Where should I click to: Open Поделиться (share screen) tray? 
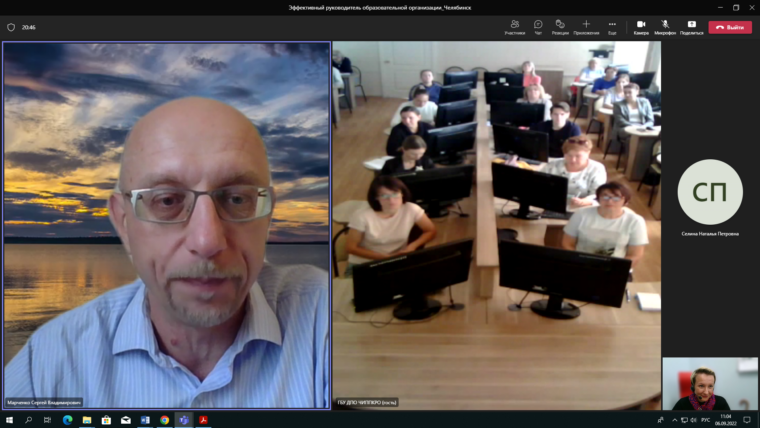tap(691, 26)
